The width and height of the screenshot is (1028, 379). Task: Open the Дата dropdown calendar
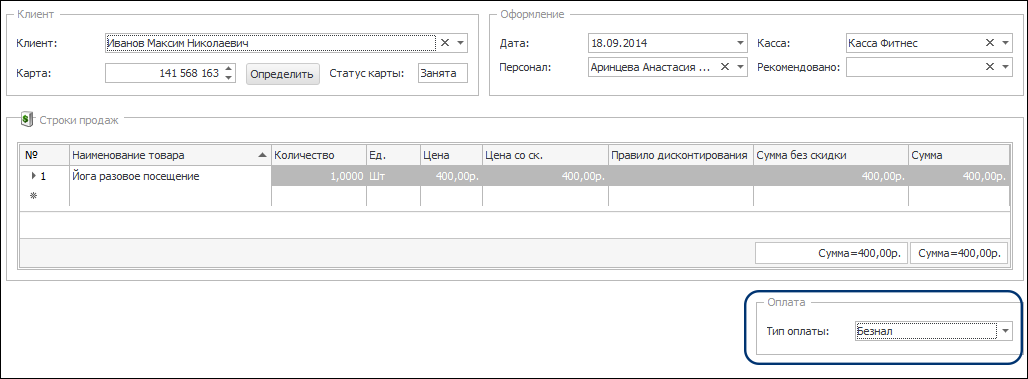[x=740, y=43]
